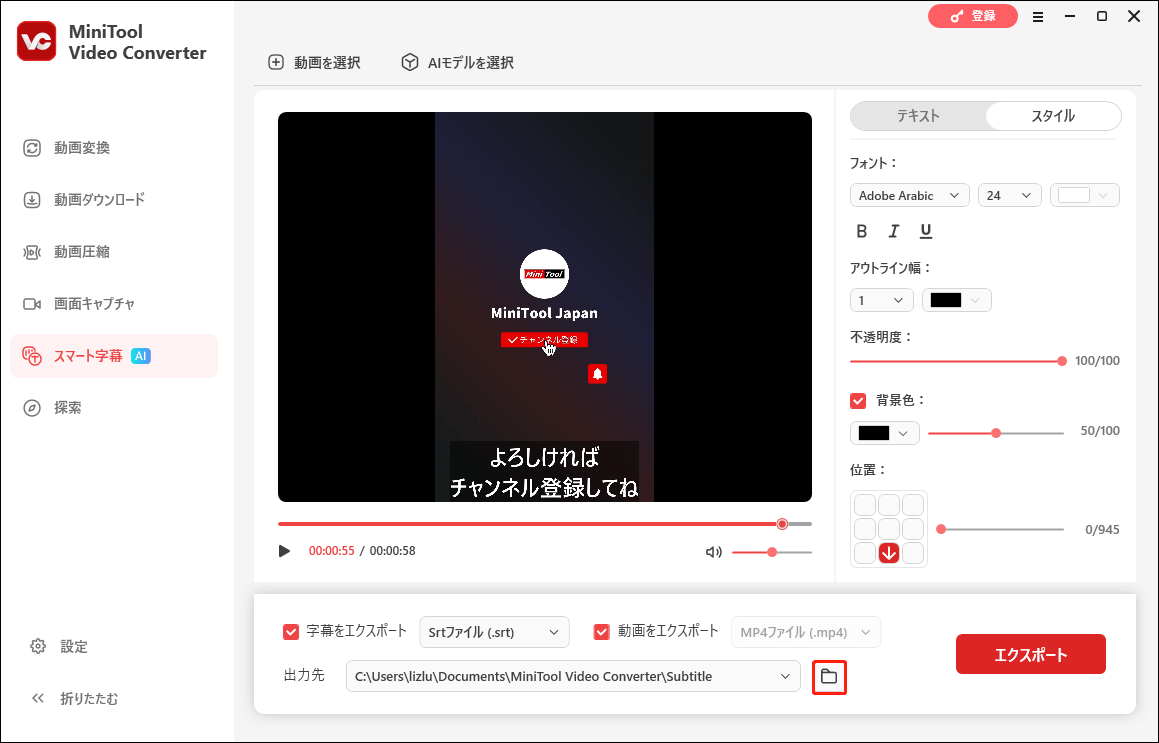
Task: Open the 出力先 output path dropdown
Action: pyautogui.click(x=573, y=676)
